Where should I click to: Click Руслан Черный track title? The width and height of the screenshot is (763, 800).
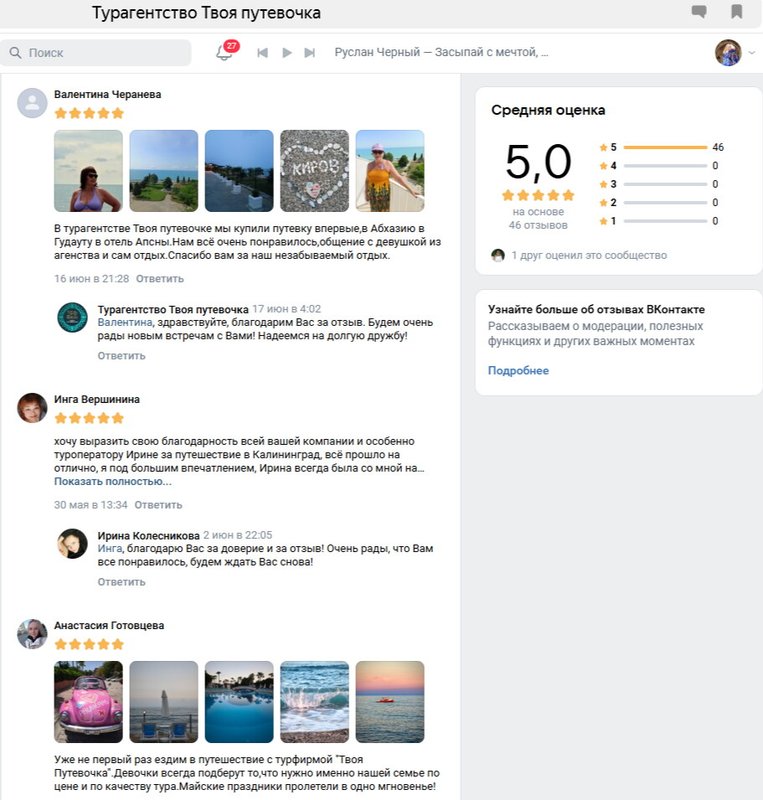pyautogui.click(x=441, y=52)
